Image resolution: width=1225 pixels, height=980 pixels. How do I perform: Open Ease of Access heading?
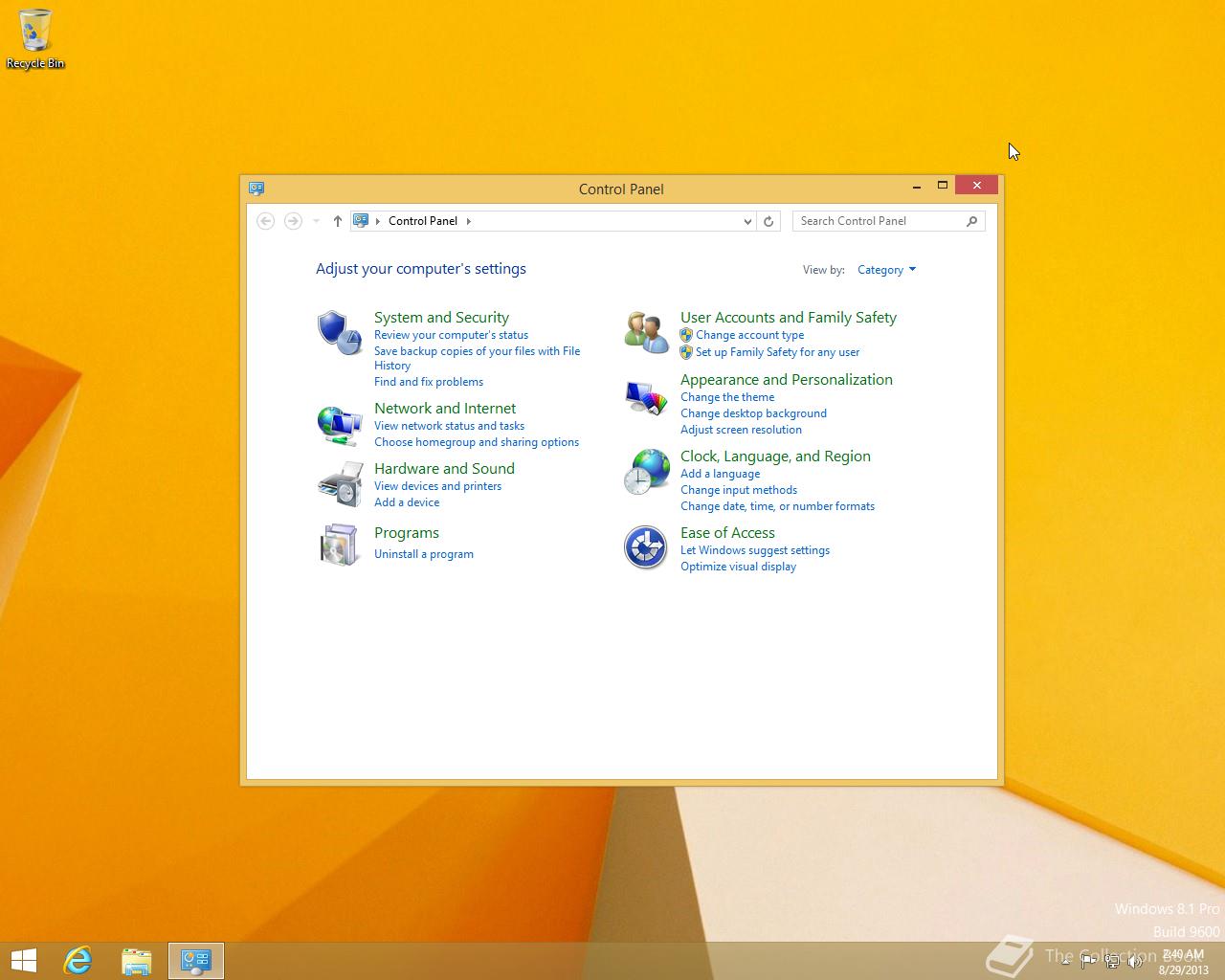(x=727, y=533)
